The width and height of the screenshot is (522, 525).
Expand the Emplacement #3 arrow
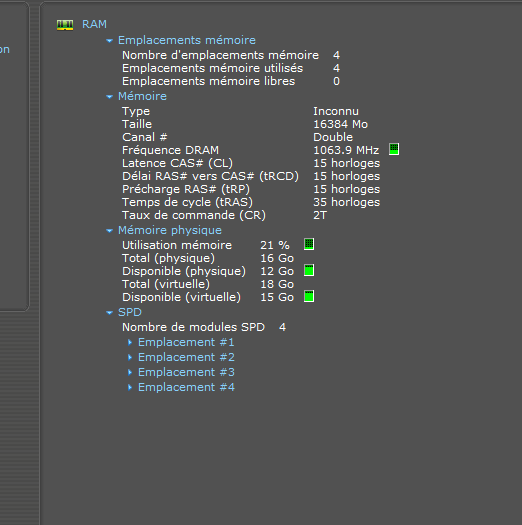(x=130, y=372)
